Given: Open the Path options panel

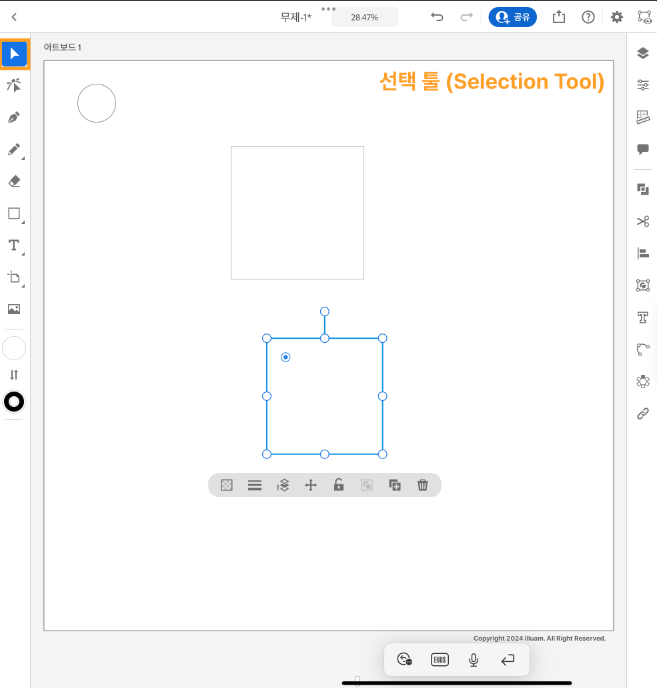Looking at the screenshot, I should [643, 349].
